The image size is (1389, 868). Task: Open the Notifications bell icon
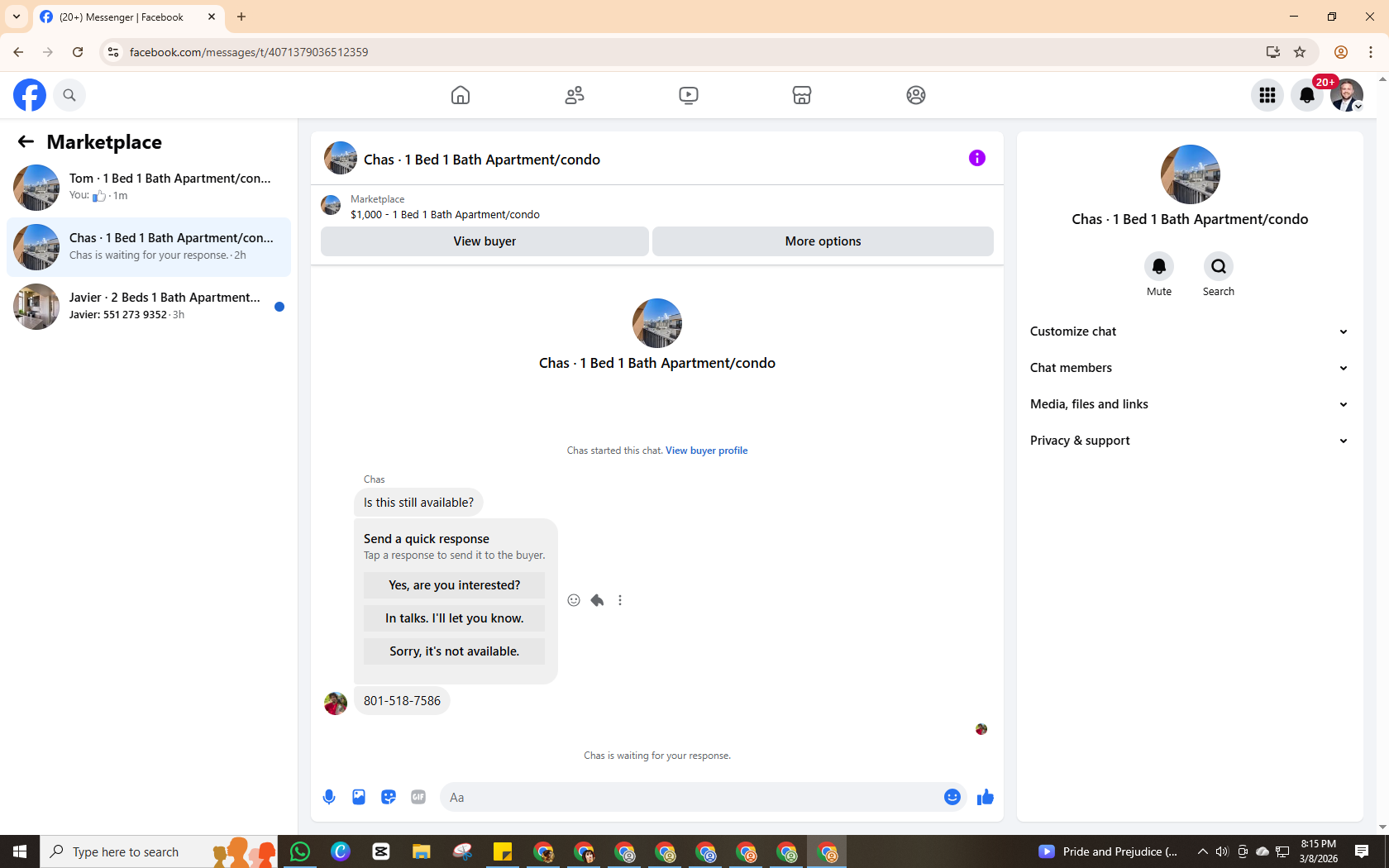(1307, 95)
